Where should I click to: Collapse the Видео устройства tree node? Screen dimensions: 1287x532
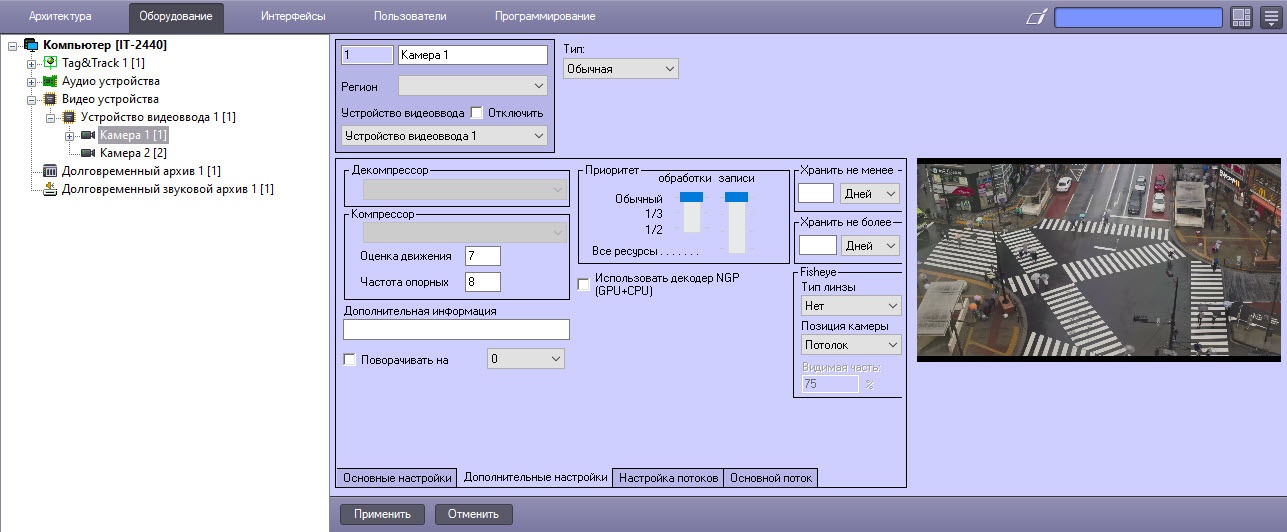32,99
